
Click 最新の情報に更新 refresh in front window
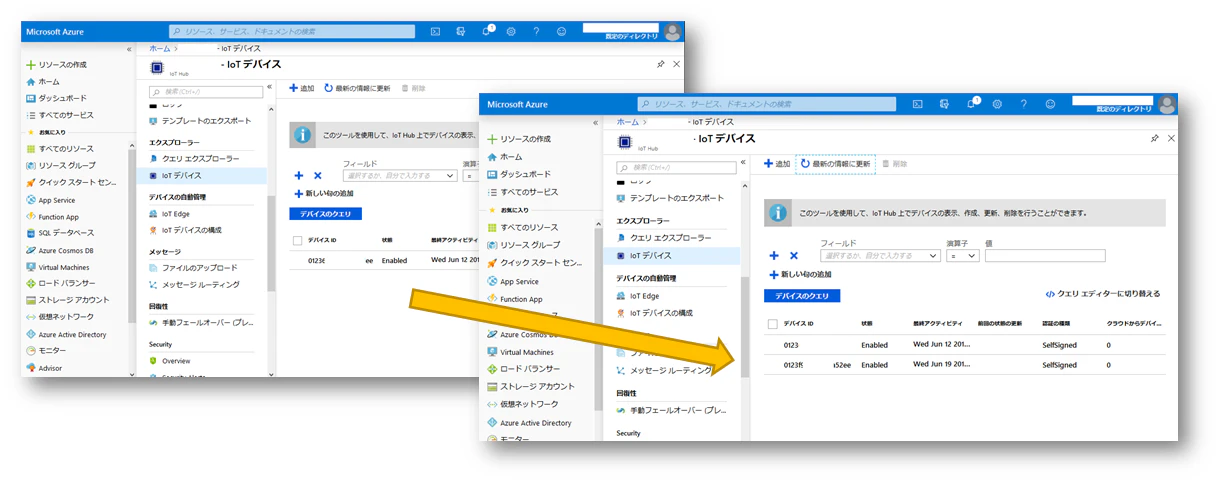click(835, 163)
